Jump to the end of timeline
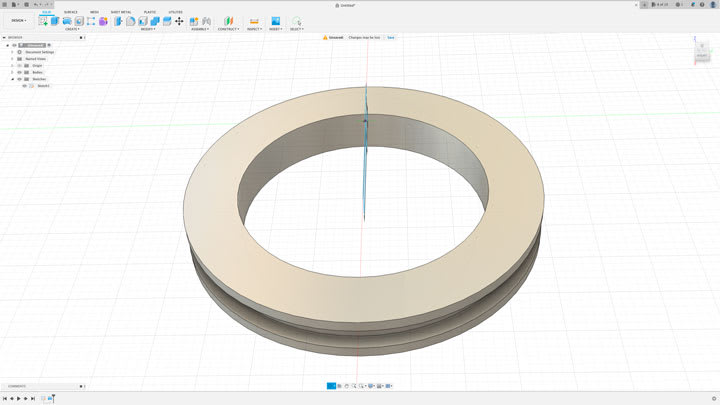Image resolution: width=720 pixels, height=405 pixels. pos(33,399)
